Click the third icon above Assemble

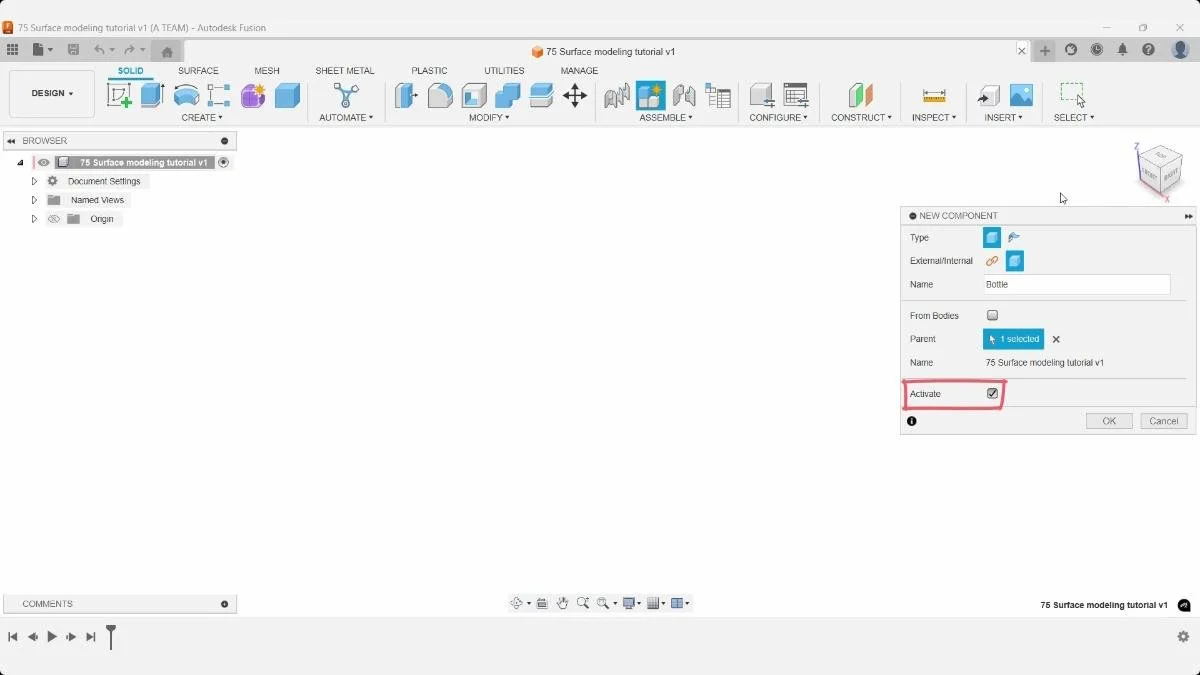[x=684, y=96]
